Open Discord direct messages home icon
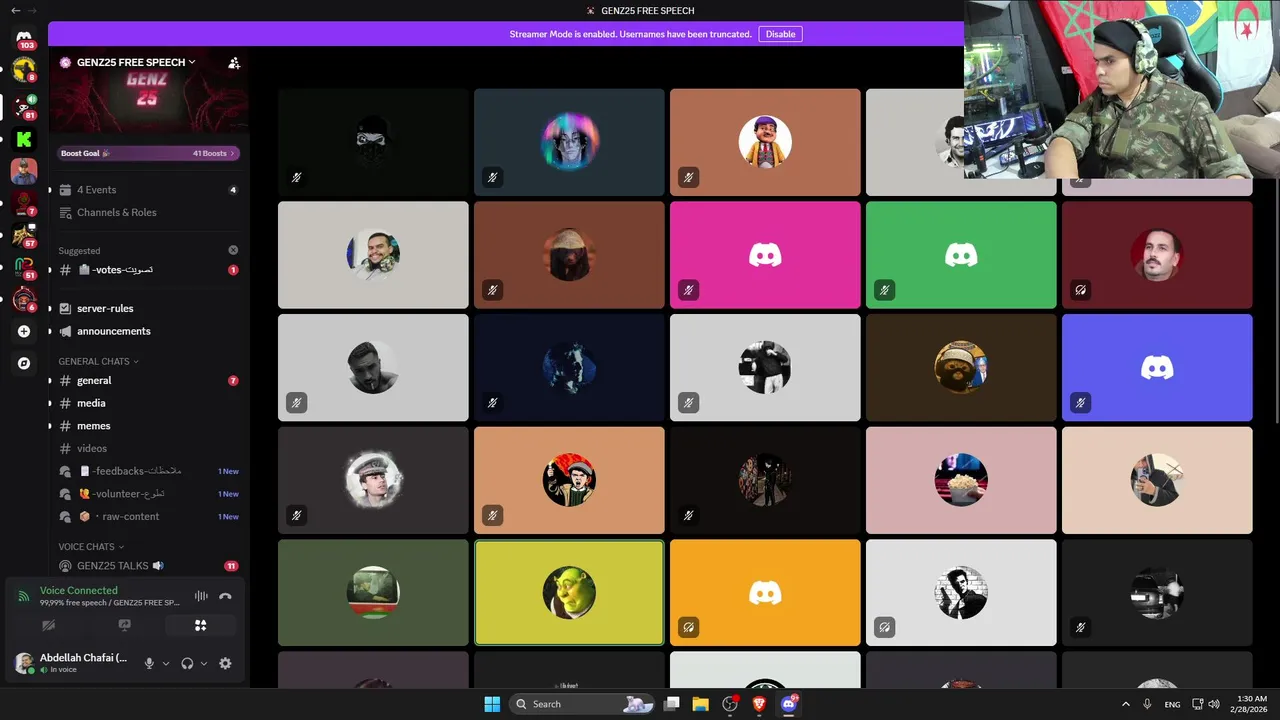Image resolution: width=1280 pixels, height=720 pixels. tap(24, 37)
